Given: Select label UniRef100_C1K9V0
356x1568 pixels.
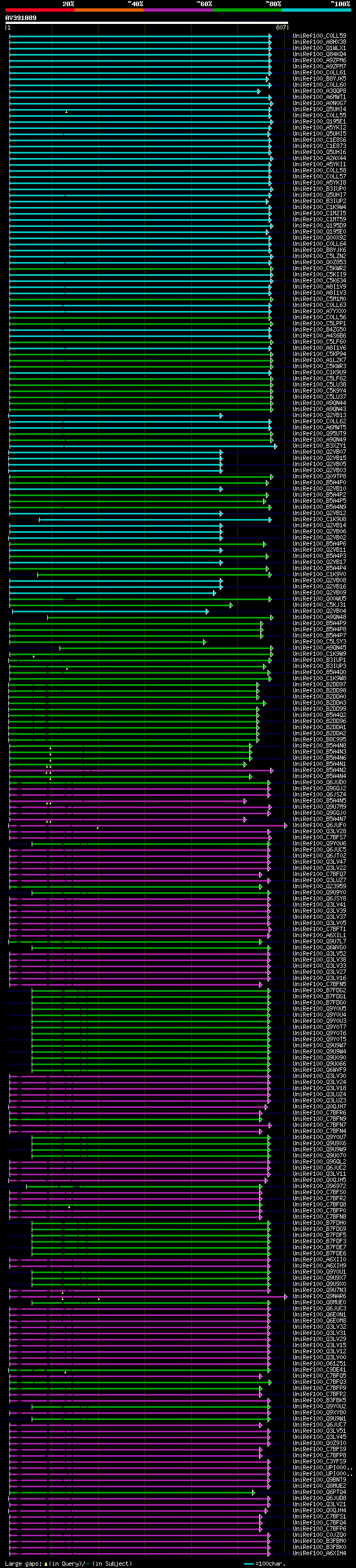Looking at the screenshot, I should click(x=319, y=575).
